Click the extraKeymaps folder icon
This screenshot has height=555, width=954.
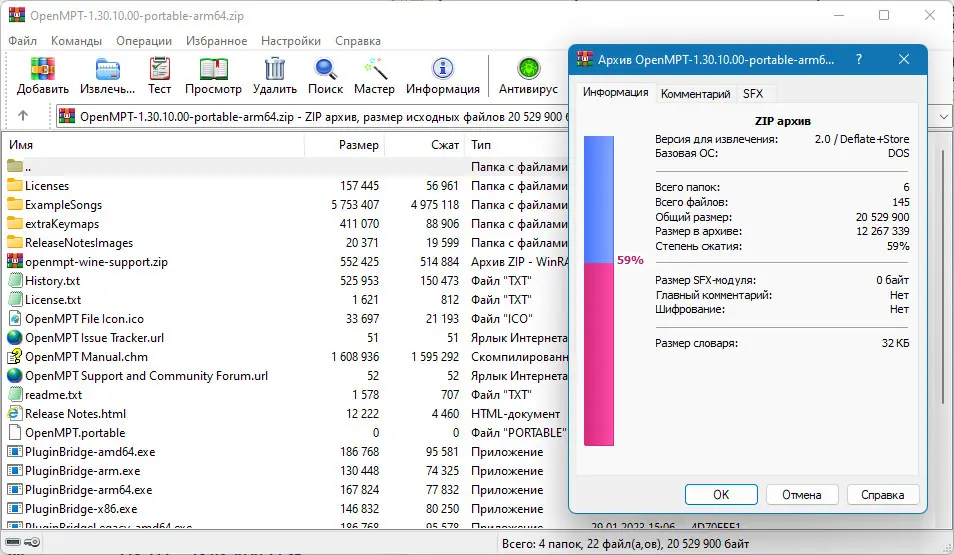(15, 223)
